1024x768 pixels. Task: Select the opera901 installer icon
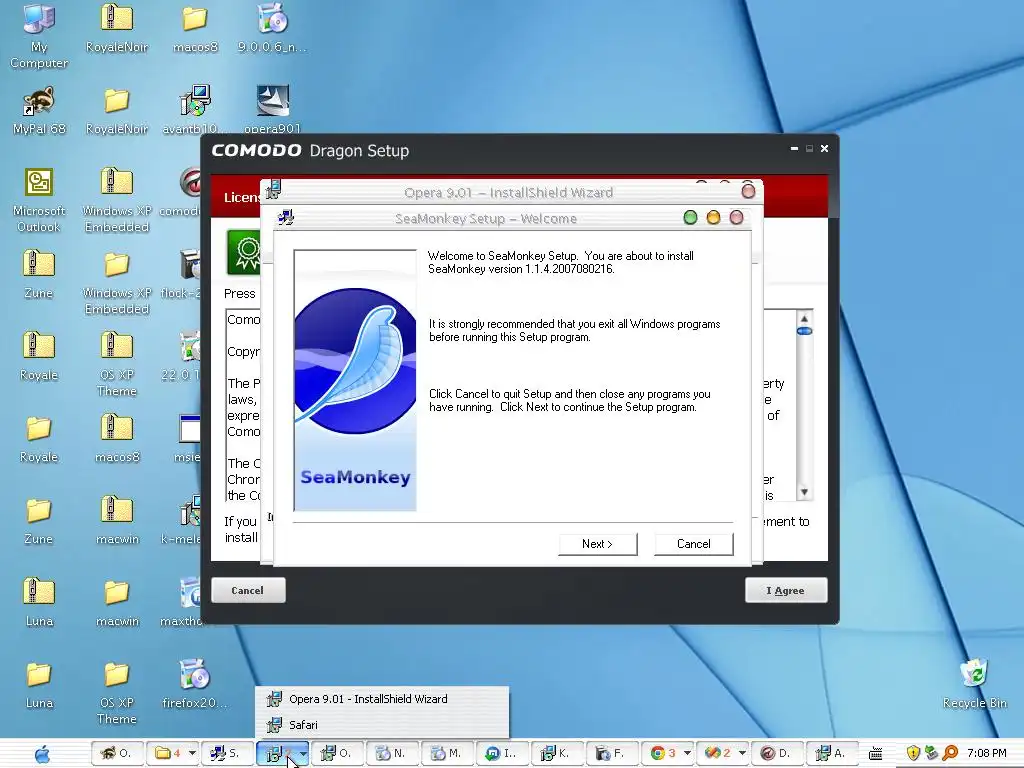pos(272,108)
